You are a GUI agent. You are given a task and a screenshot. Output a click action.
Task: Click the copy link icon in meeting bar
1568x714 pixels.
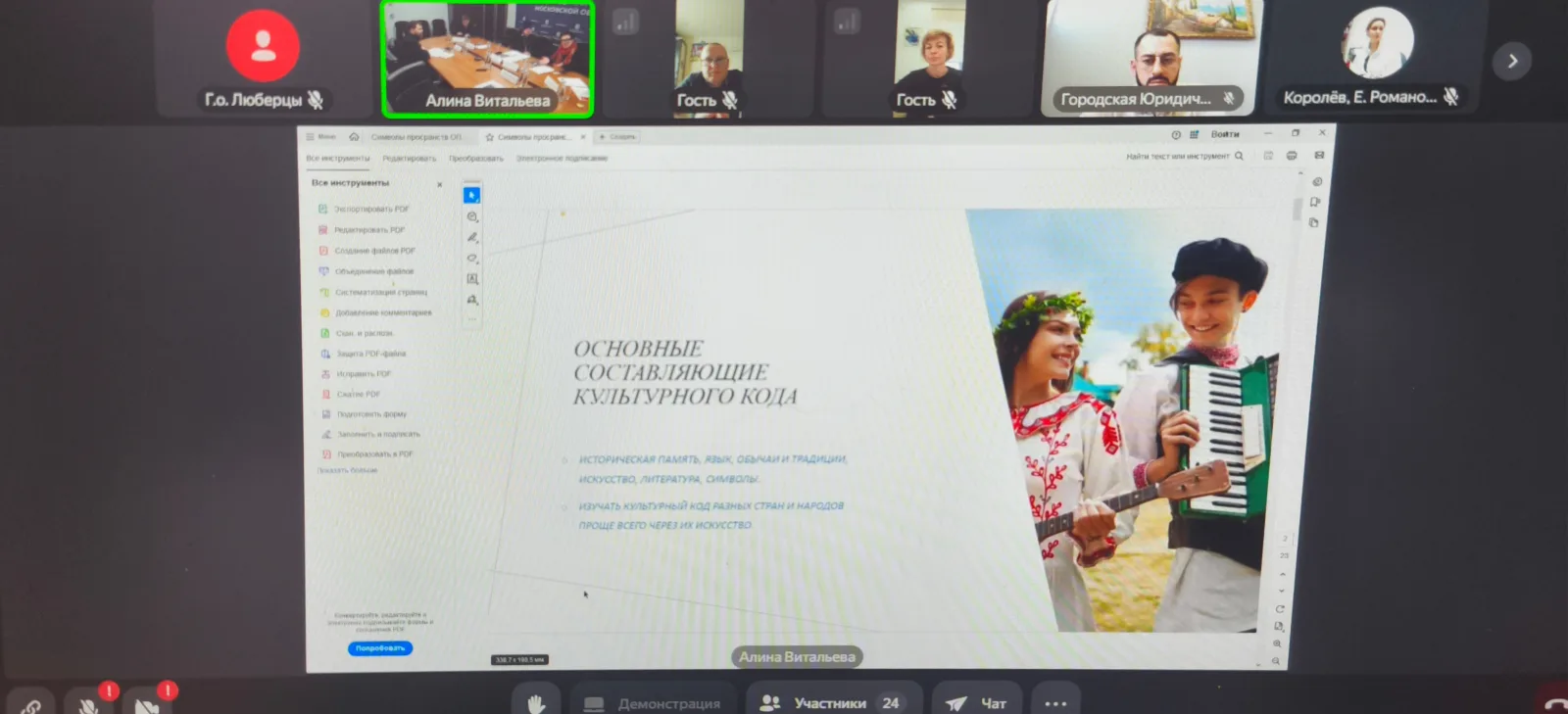[31, 704]
